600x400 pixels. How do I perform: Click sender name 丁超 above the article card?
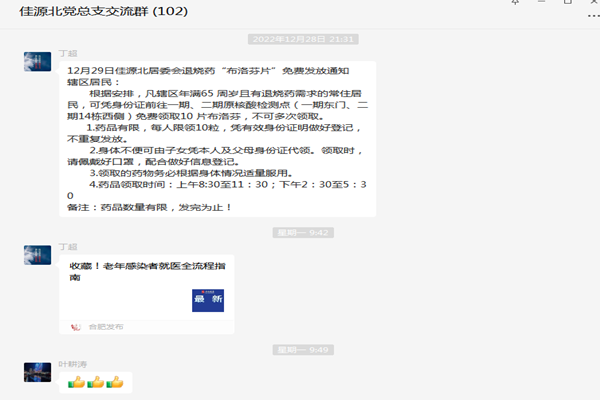tap(67, 246)
